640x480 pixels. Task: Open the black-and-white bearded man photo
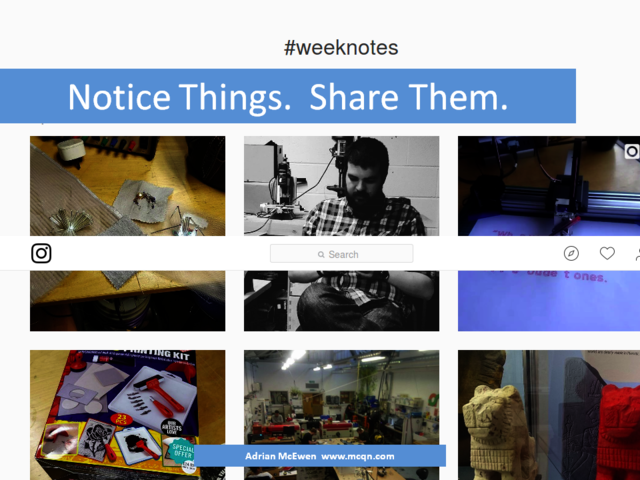coord(342,233)
